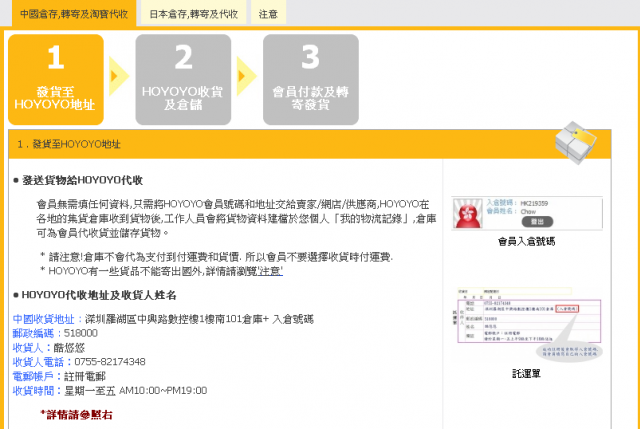This screenshot has height=429, width=640.
Task: Click the Hong Kong flag member avatar
Action: pos(468,213)
